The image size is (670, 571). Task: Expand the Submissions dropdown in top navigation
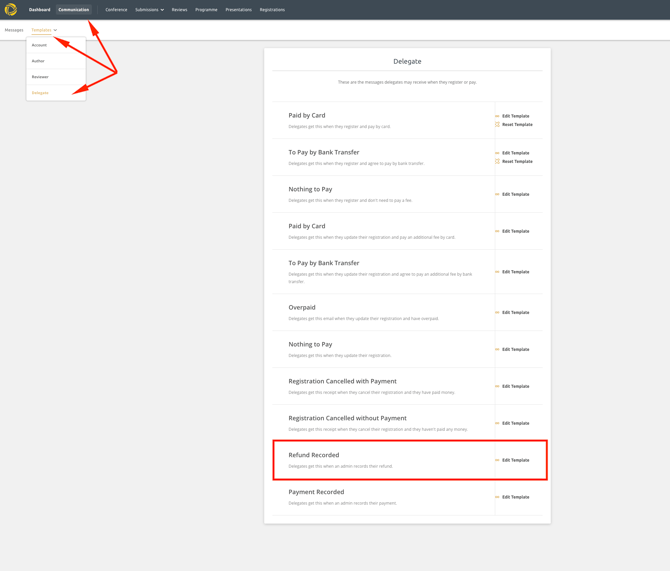click(x=149, y=10)
